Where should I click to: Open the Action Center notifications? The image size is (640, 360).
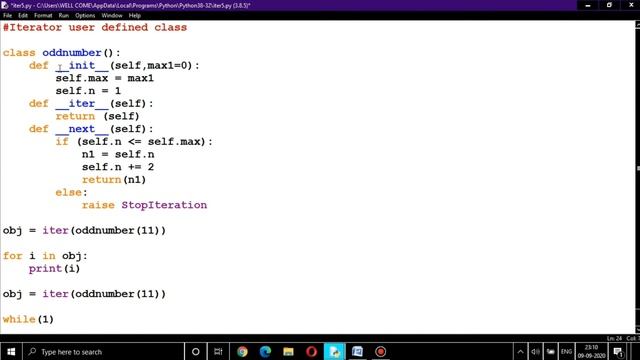[618, 351]
